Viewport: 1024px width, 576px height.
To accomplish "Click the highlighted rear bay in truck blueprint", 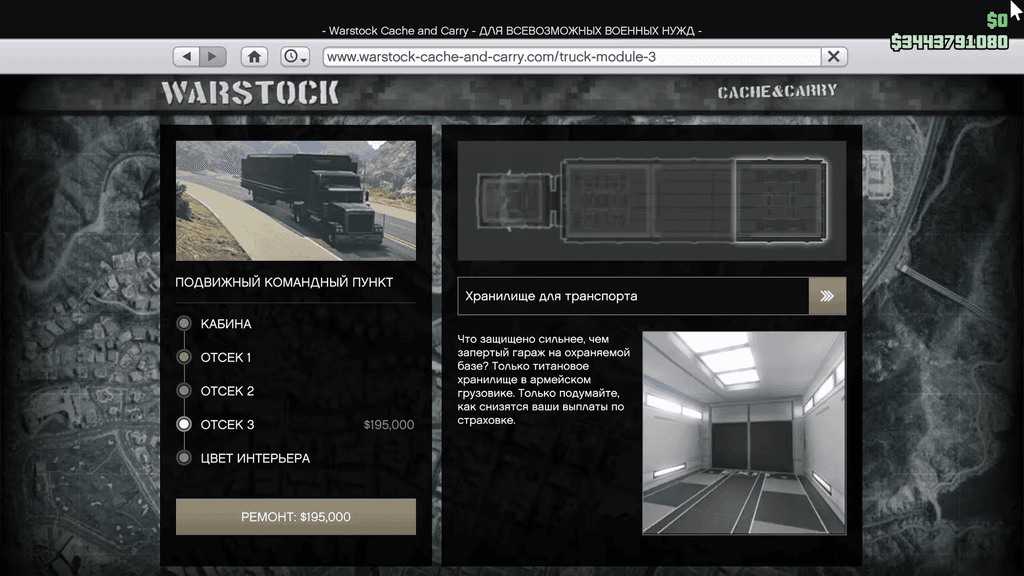I will click(x=780, y=201).
